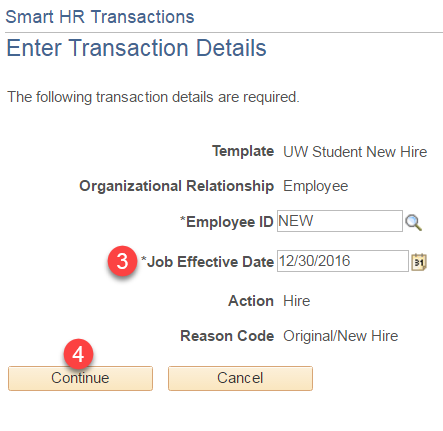Click the Job Effective Date input field
The image size is (443, 431).
pos(343,261)
